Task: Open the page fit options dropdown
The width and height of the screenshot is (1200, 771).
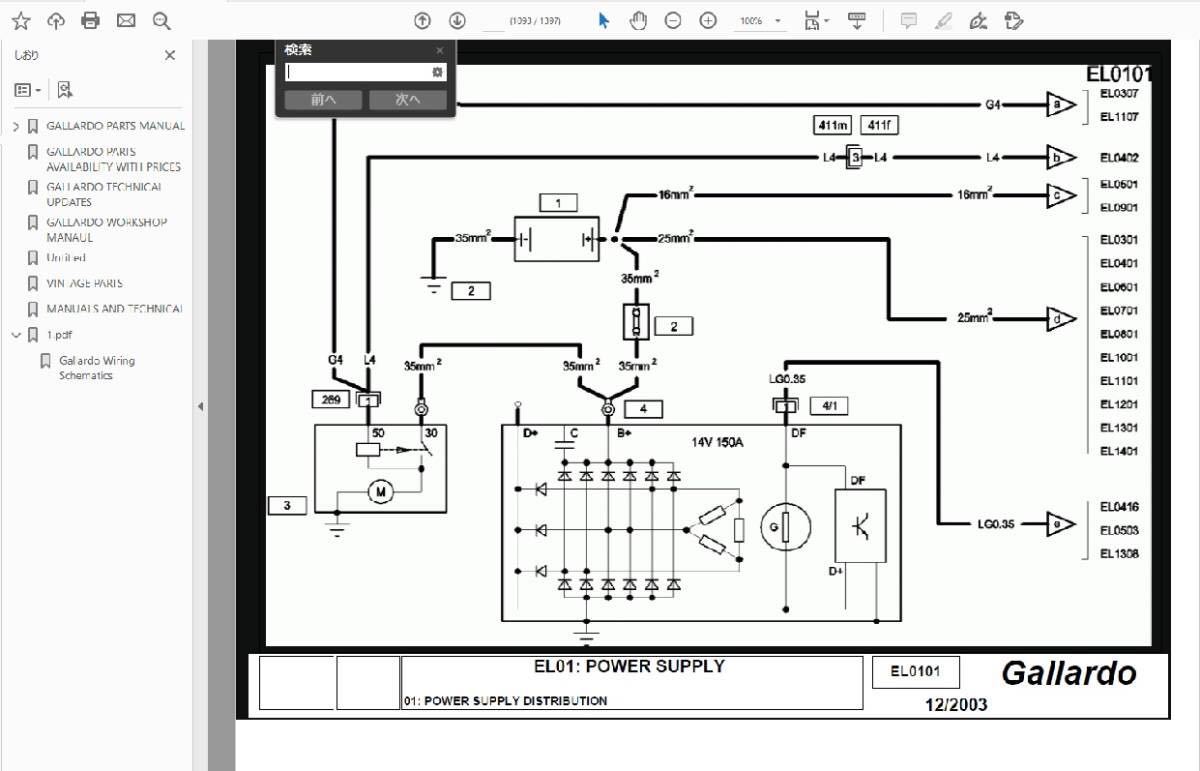Action: click(x=815, y=20)
